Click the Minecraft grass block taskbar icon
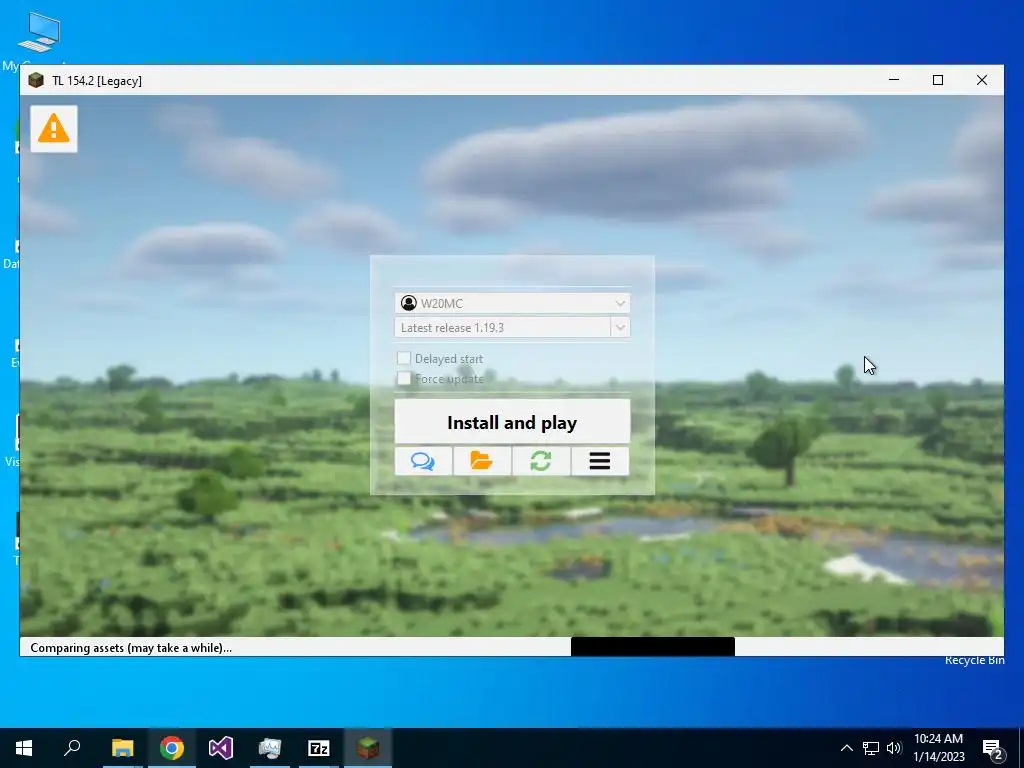This screenshot has width=1024, height=768. (368, 748)
